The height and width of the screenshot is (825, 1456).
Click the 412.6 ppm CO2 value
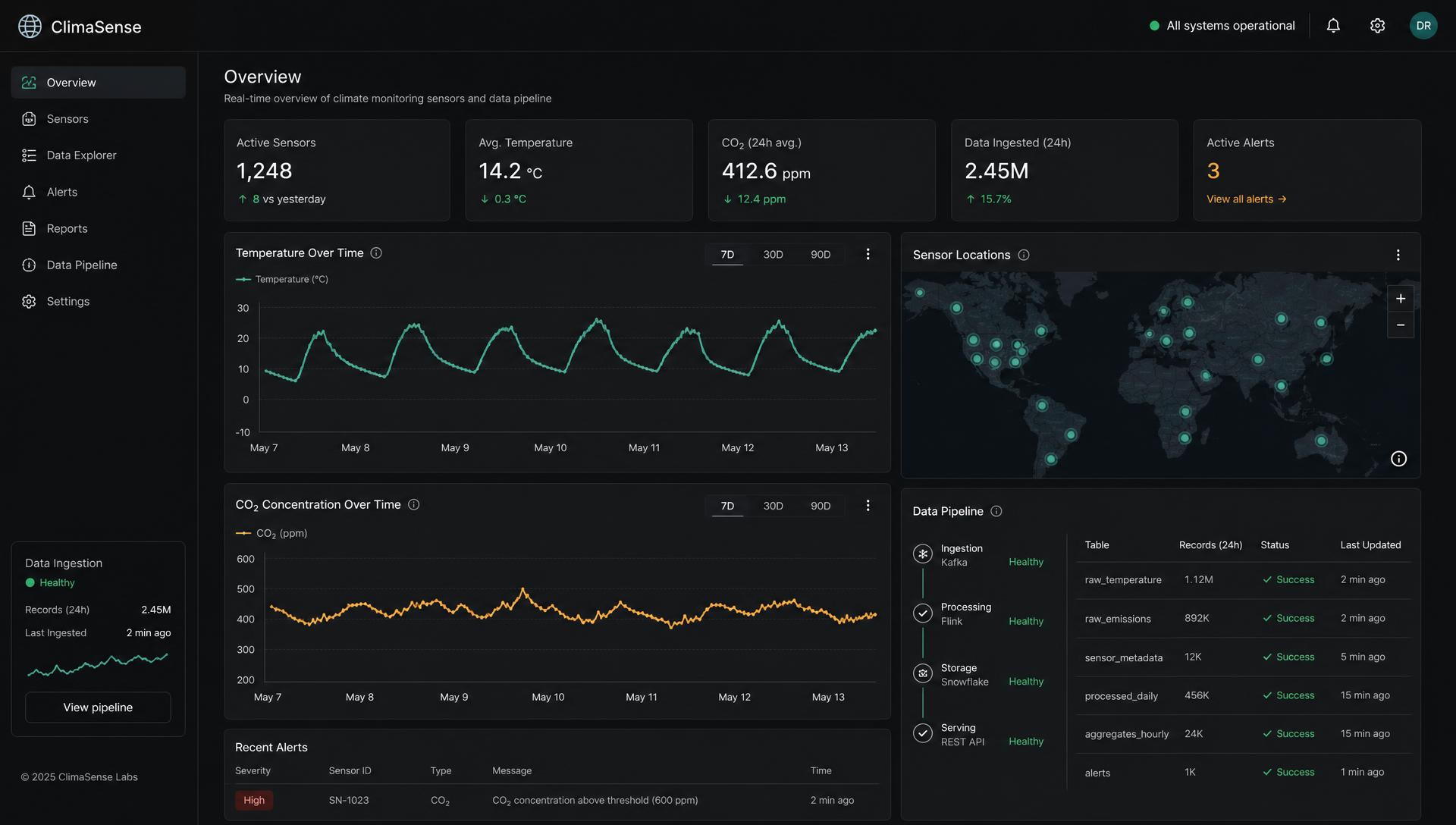[766, 171]
